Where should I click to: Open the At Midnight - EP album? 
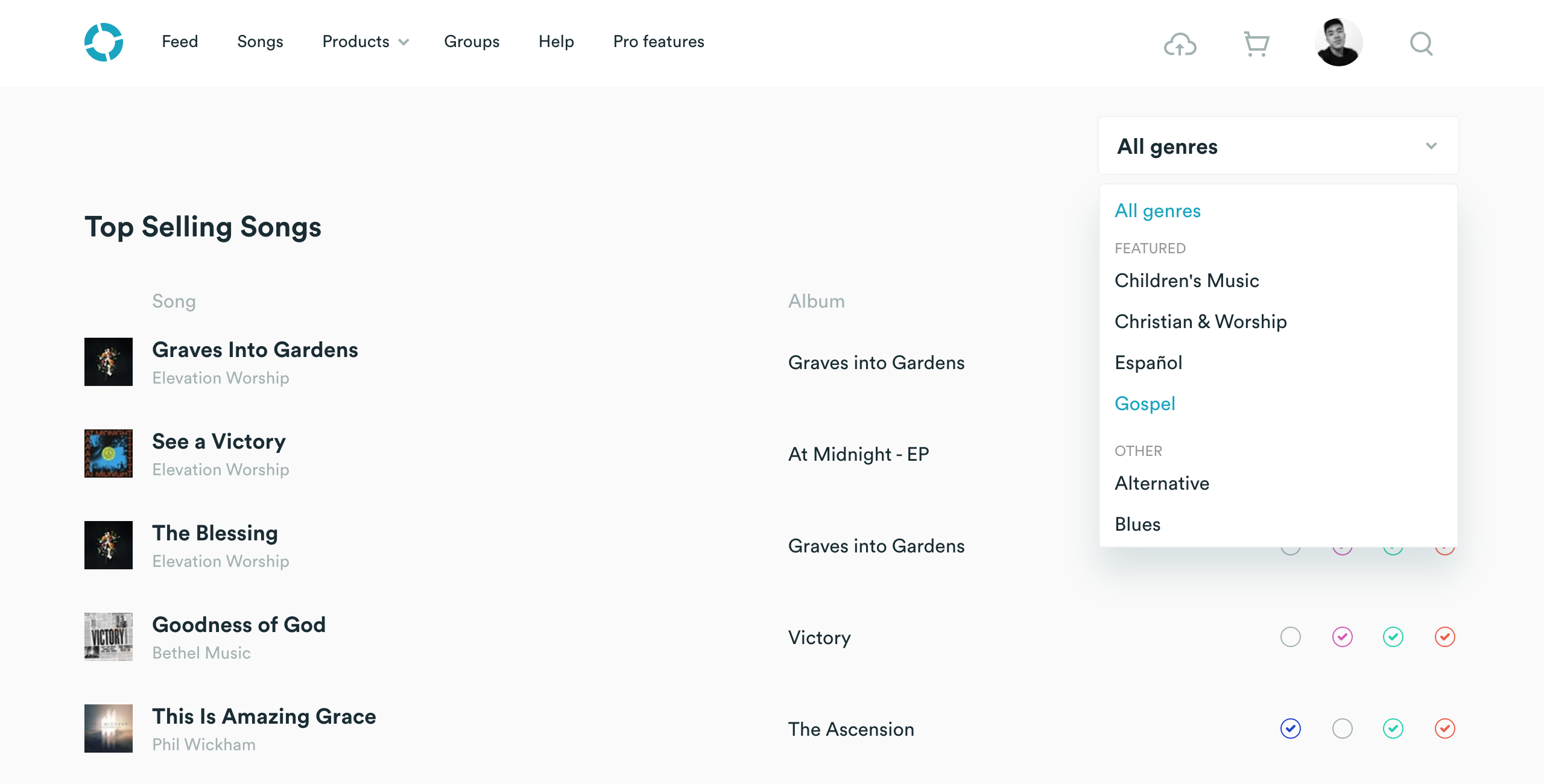[858, 454]
